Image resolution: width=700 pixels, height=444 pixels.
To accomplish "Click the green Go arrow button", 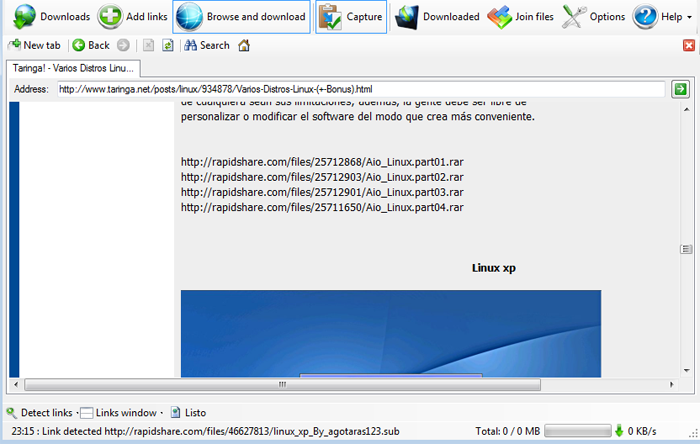I will point(680,89).
